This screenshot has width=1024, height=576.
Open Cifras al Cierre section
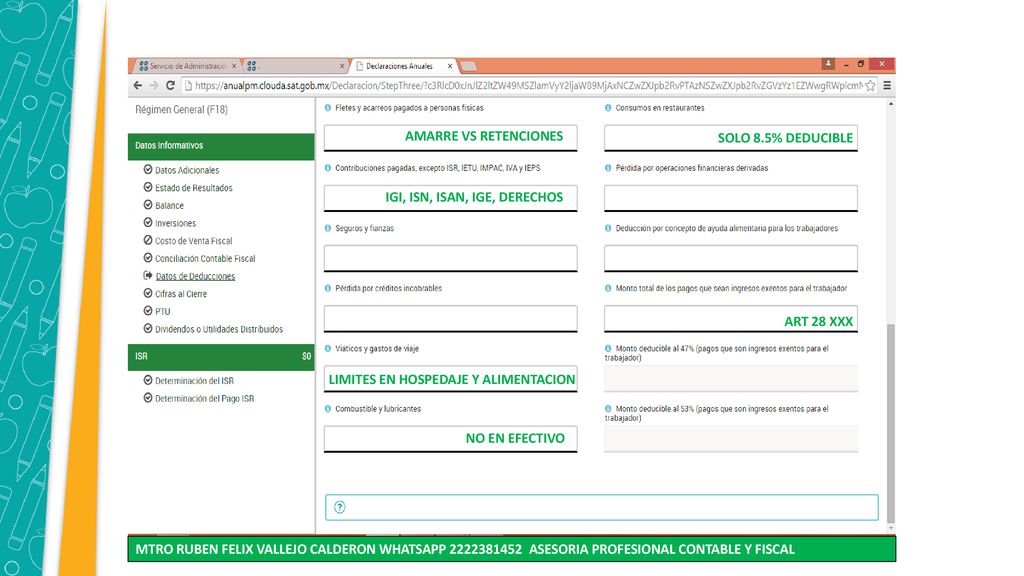coord(181,294)
